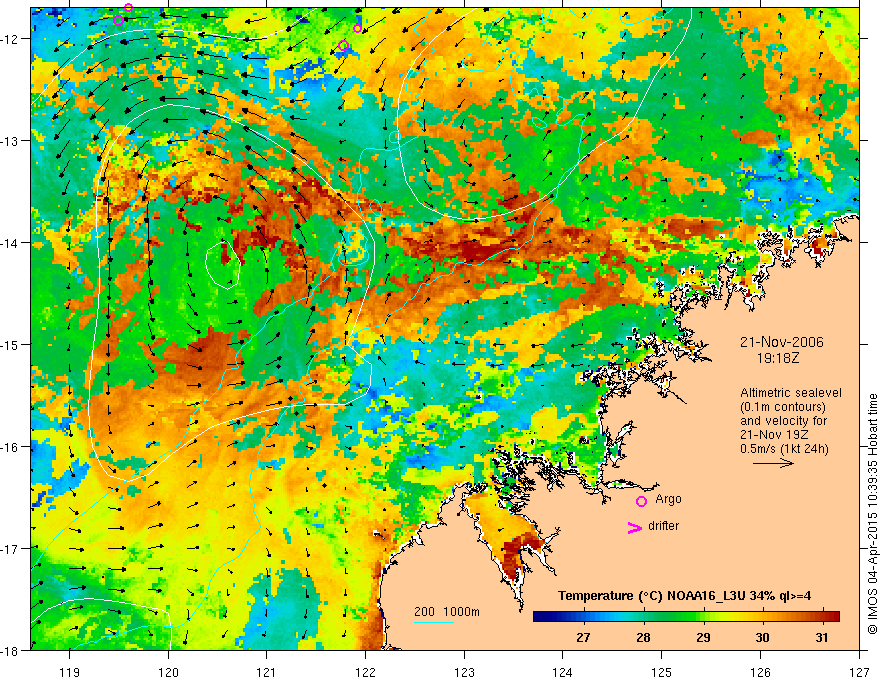Click the dark red end of temperature colorbar
The image size is (880, 680).
[833, 616]
